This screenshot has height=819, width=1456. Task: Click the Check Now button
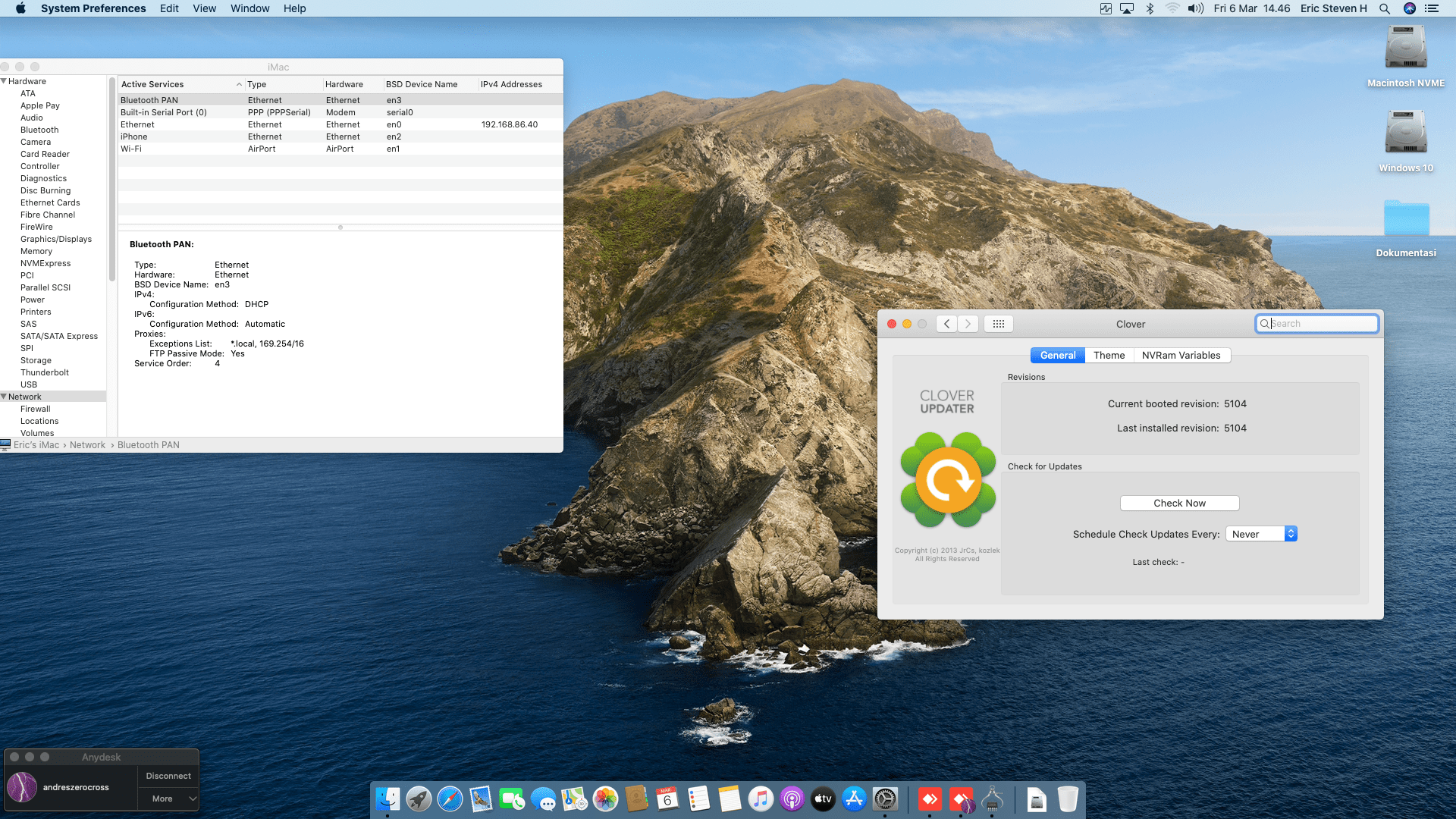coord(1179,503)
